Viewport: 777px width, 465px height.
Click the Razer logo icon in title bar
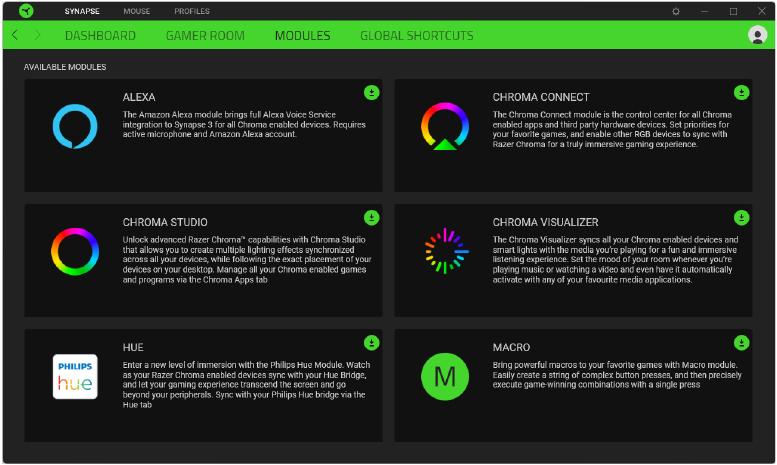26,11
